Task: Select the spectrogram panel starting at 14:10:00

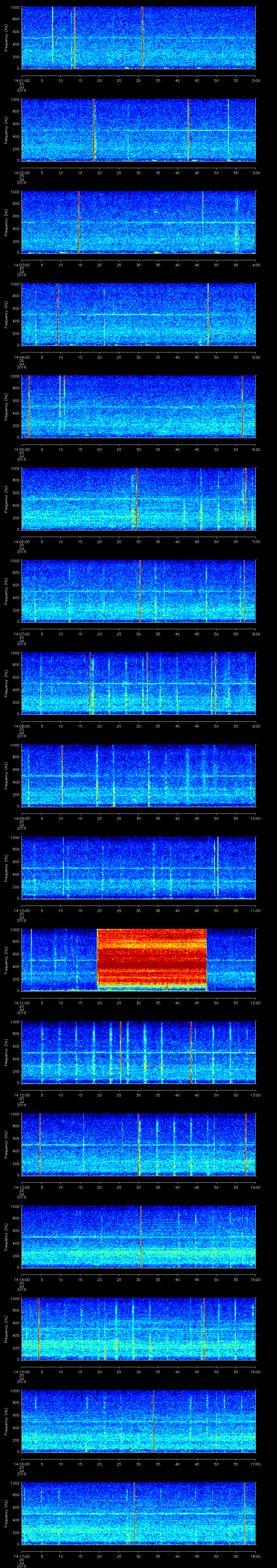Action: [x=138, y=868]
